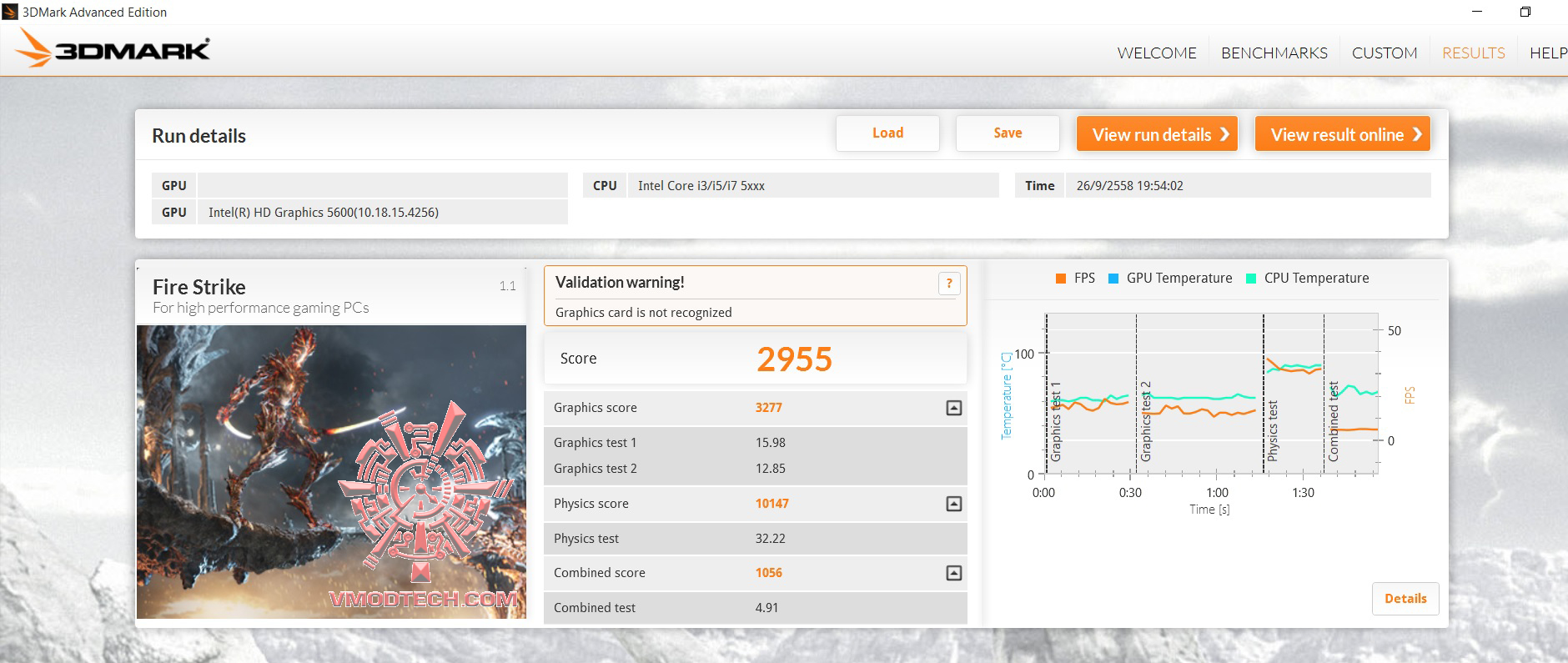
Task: Go to the CUSTOM tab
Action: (x=1384, y=53)
